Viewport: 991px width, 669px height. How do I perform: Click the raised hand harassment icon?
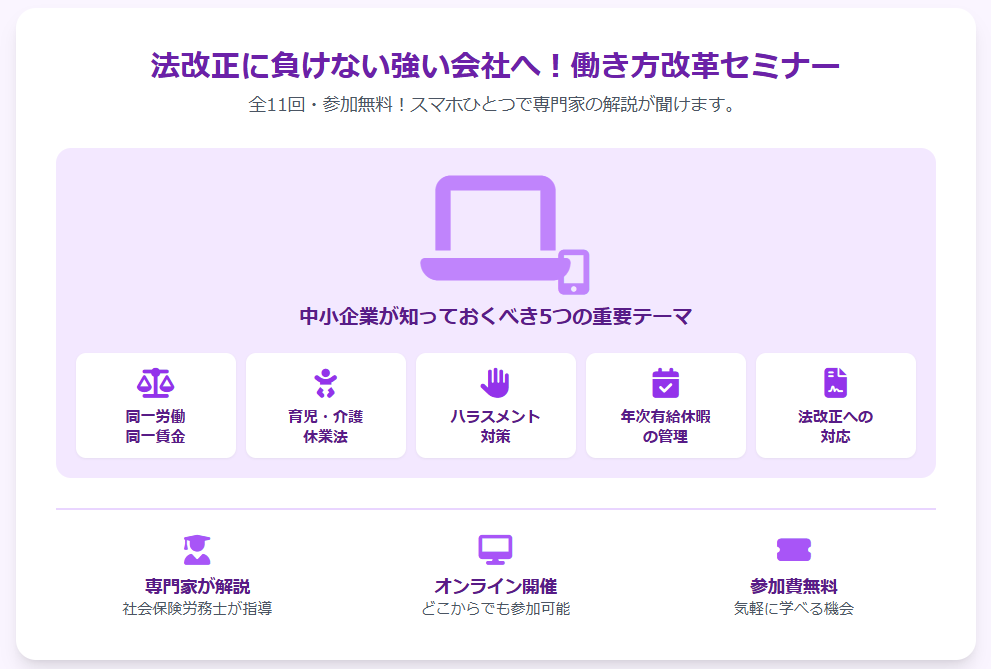[495, 382]
